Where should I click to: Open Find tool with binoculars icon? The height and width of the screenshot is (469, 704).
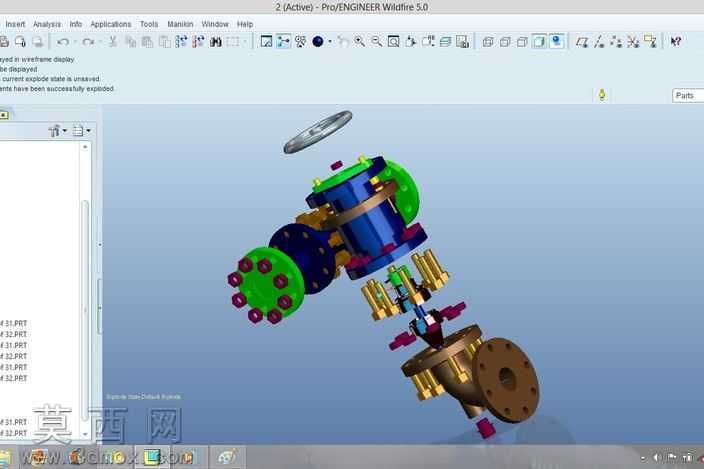[x=216, y=42]
